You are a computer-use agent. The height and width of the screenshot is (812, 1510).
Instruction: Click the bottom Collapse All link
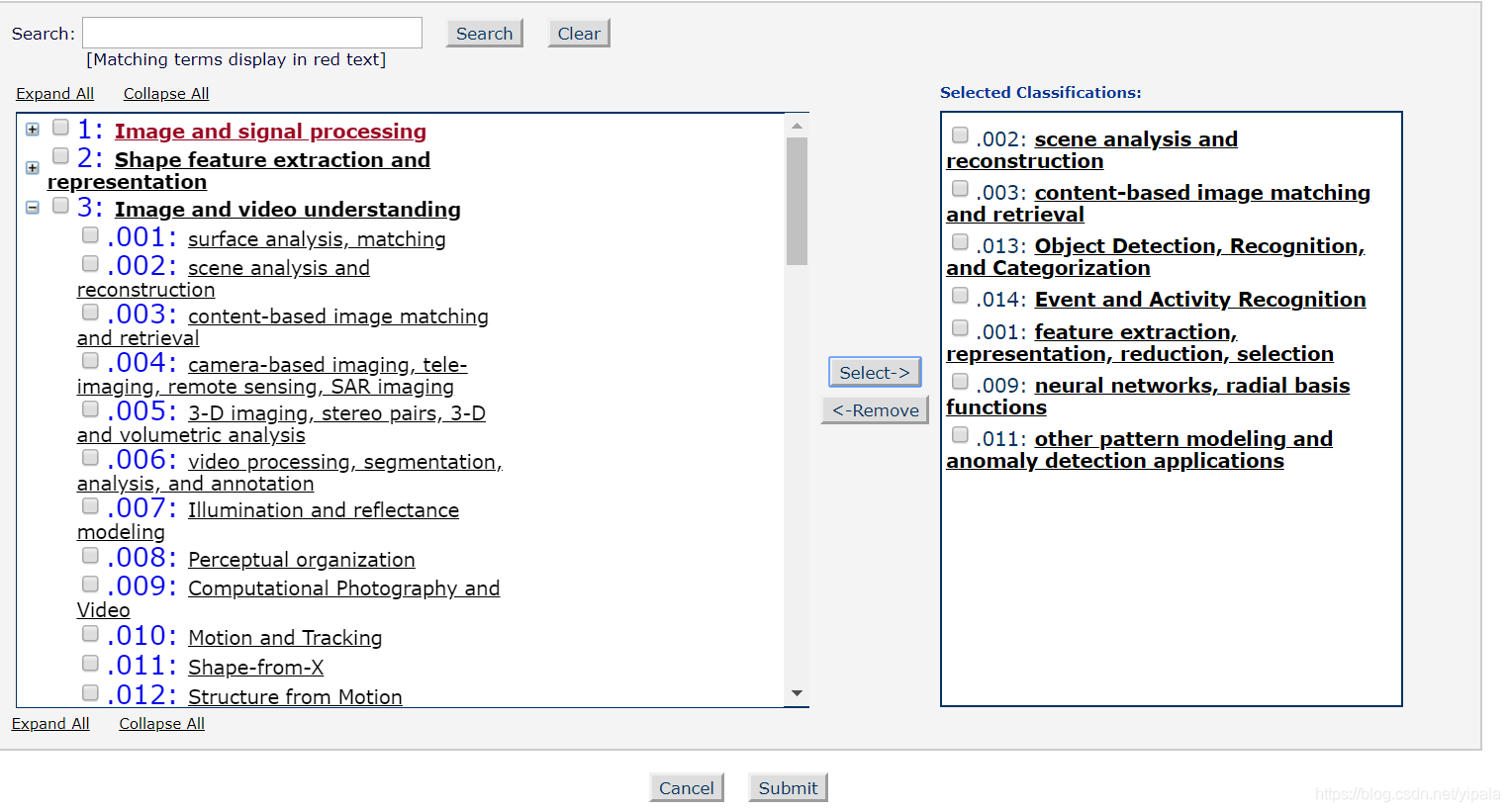162,723
